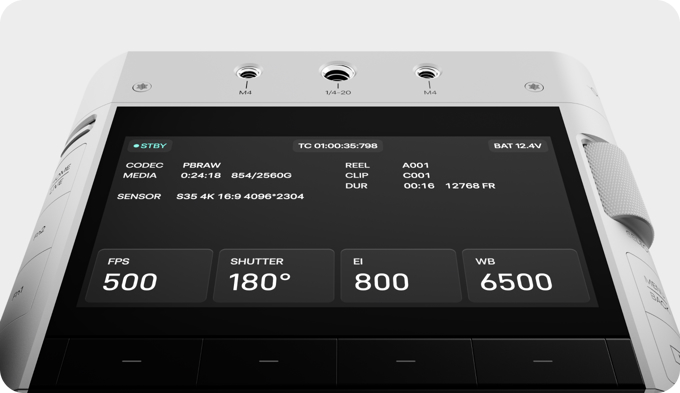Screen dimensions: 680x393
Task: Open the FPS 500 setting tile
Action: click(149, 275)
